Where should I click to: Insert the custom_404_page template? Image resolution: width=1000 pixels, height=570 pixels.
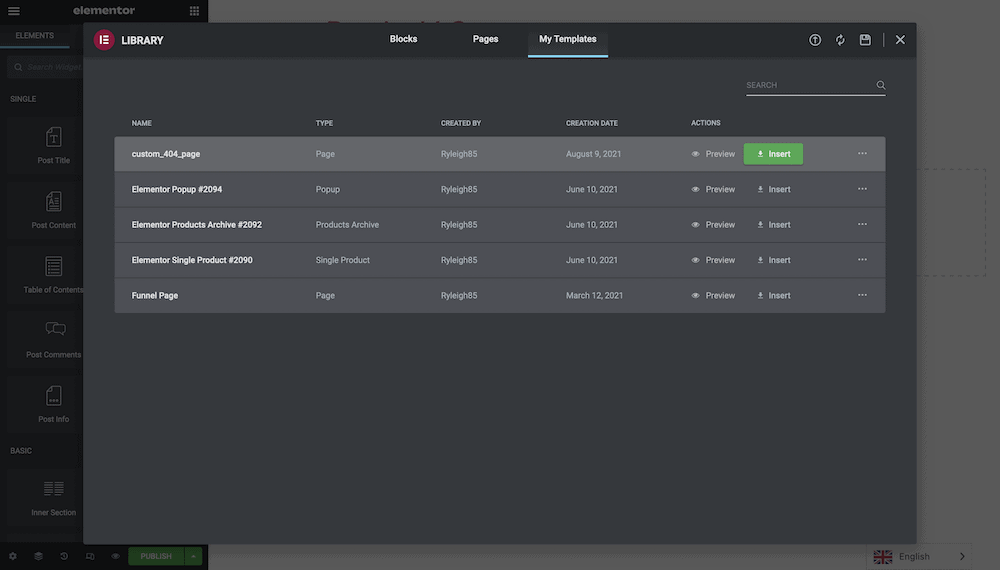point(773,154)
